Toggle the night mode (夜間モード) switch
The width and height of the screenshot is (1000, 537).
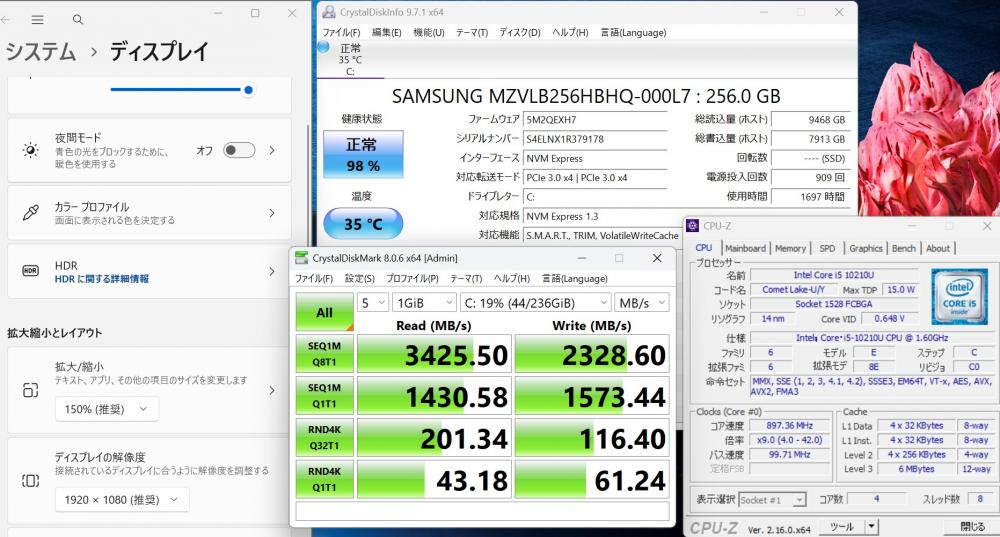(x=239, y=151)
